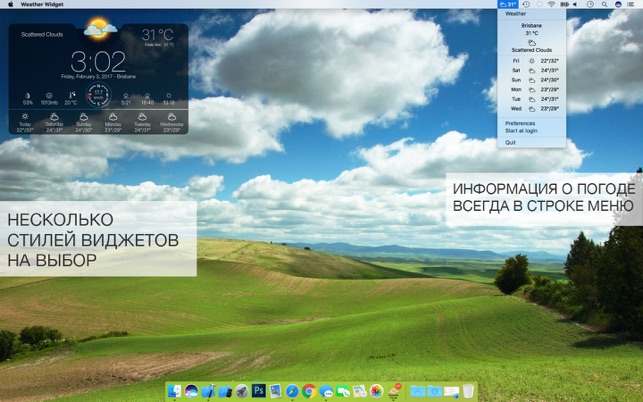643x402 pixels.
Task: Open the Wi-Fi status icon
Action: tap(551, 4)
